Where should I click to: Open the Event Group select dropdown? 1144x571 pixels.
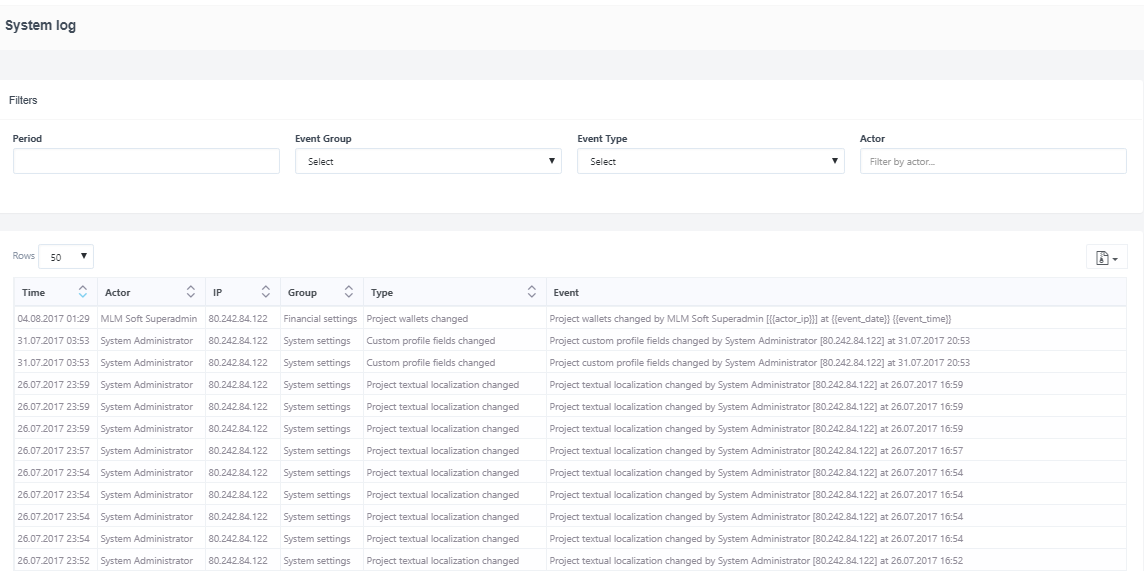pos(428,161)
